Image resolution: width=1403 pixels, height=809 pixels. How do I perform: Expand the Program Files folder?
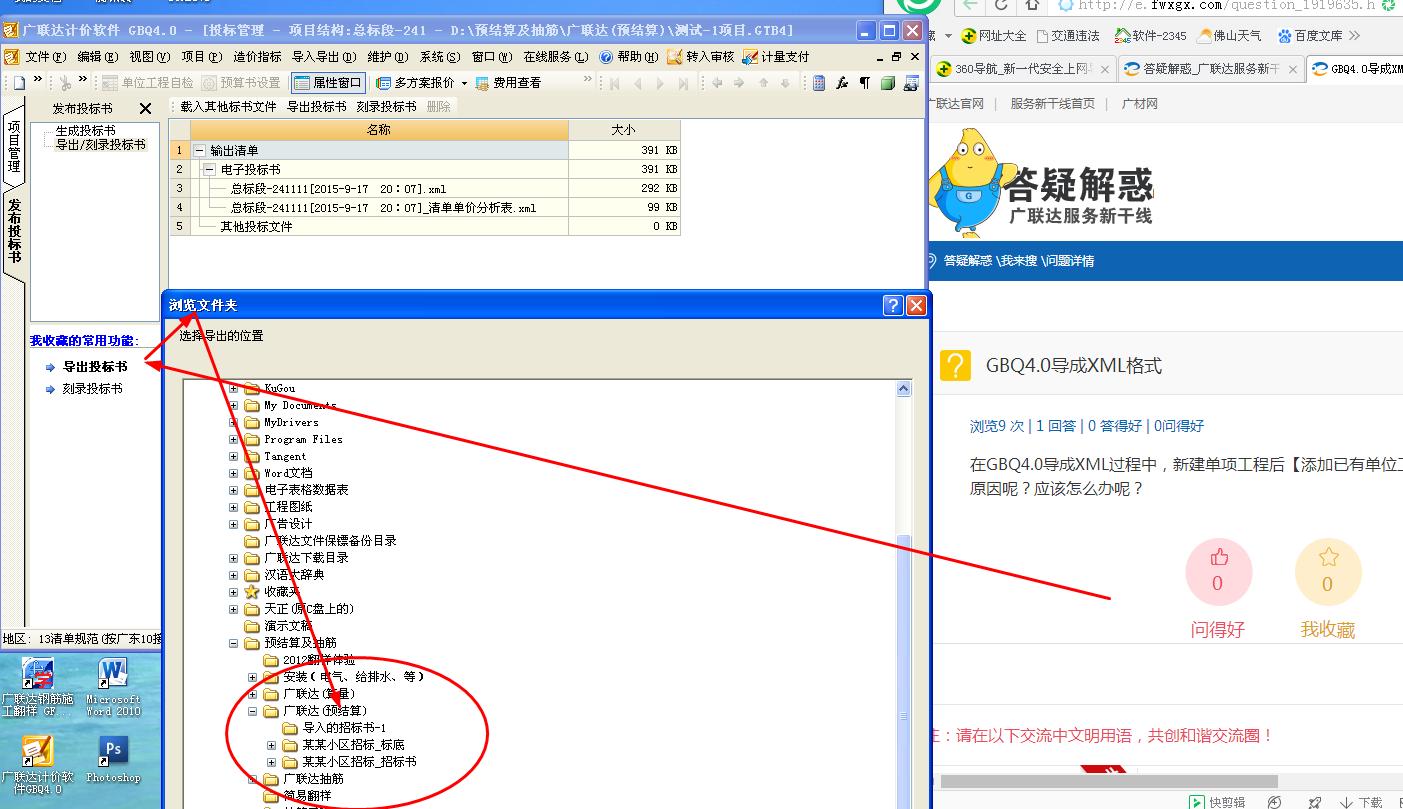(234, 440)
